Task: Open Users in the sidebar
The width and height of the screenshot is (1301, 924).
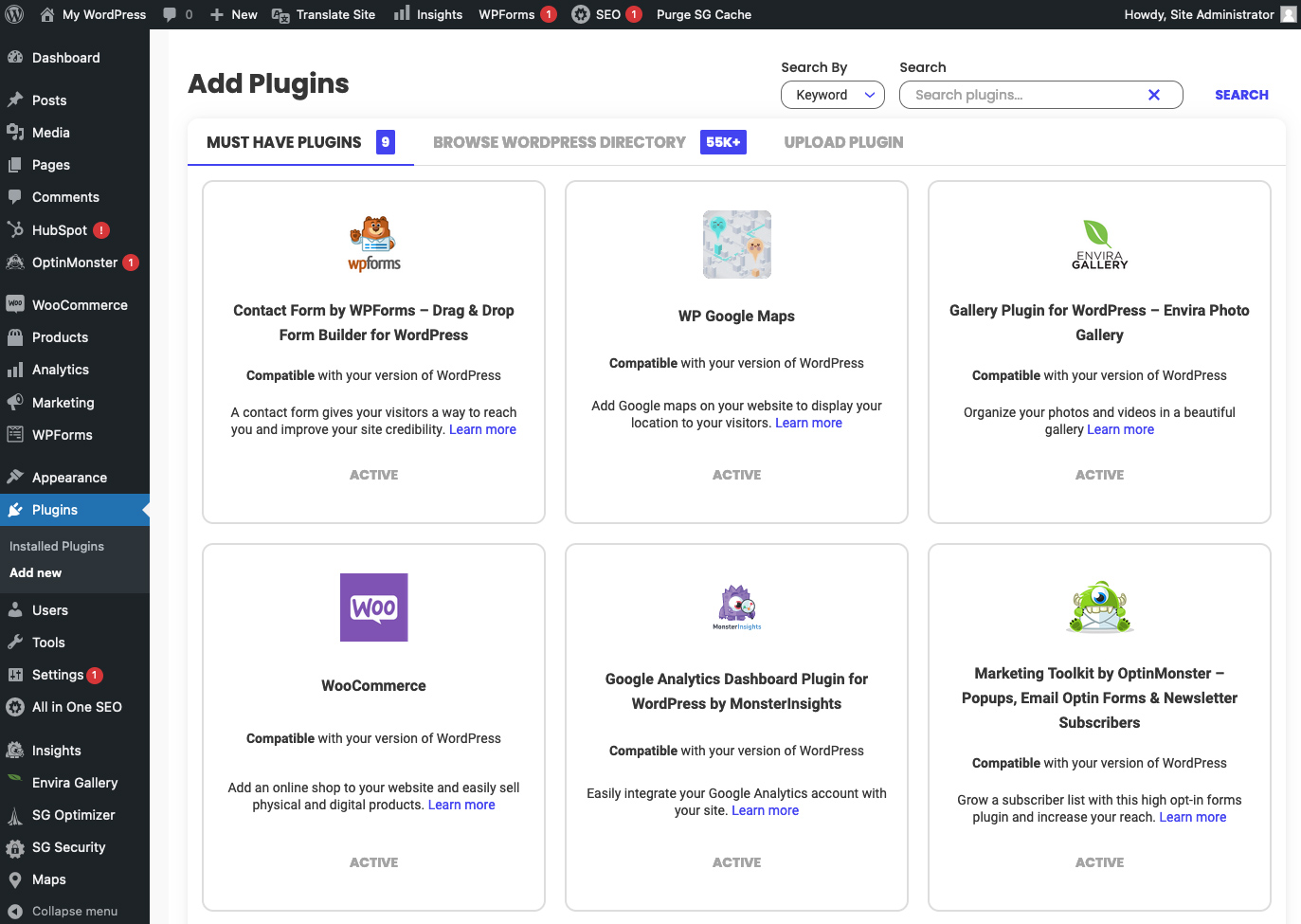Action: (75, 610)
